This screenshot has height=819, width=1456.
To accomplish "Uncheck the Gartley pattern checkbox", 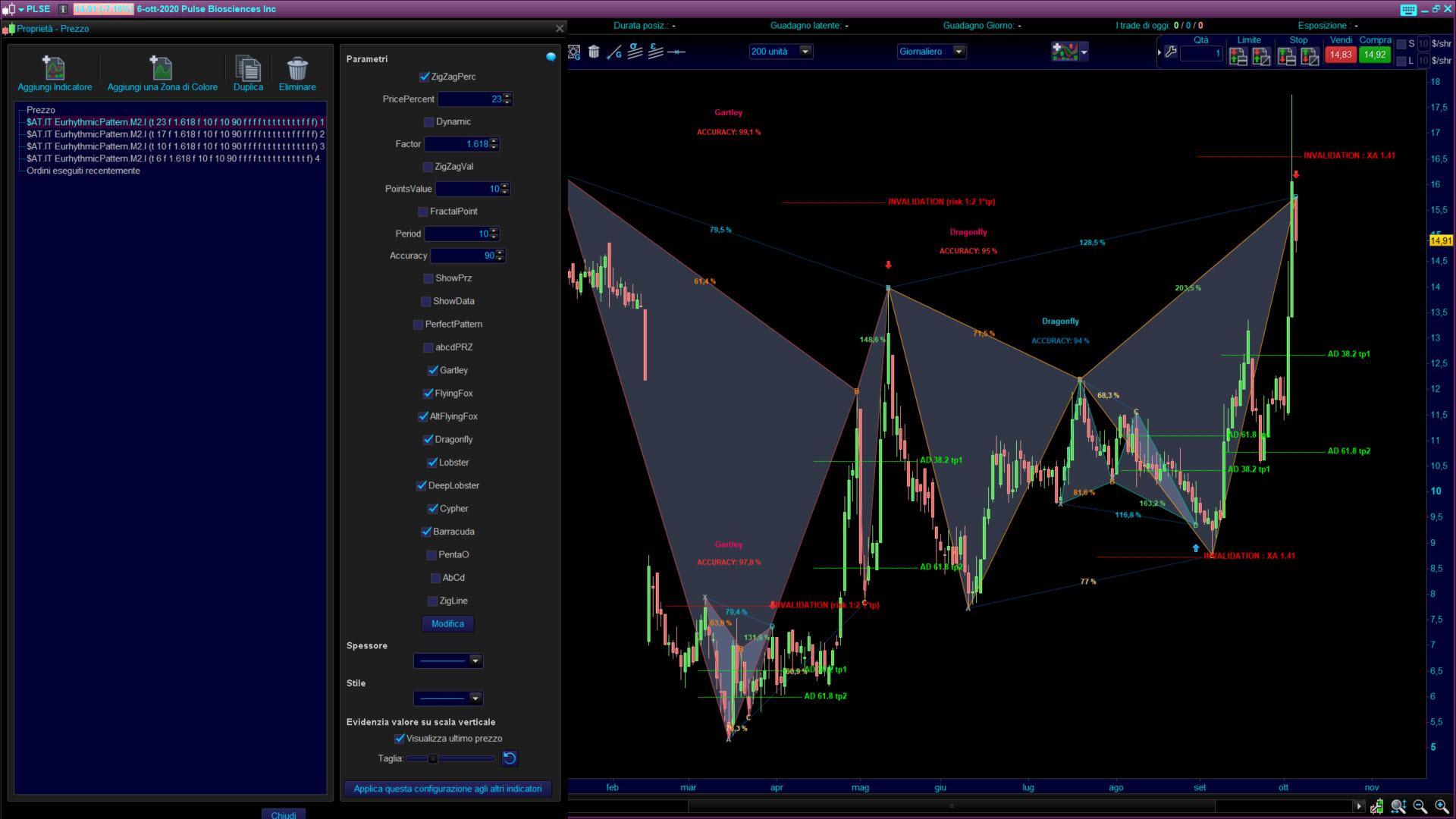I will (x=433, y=370).
